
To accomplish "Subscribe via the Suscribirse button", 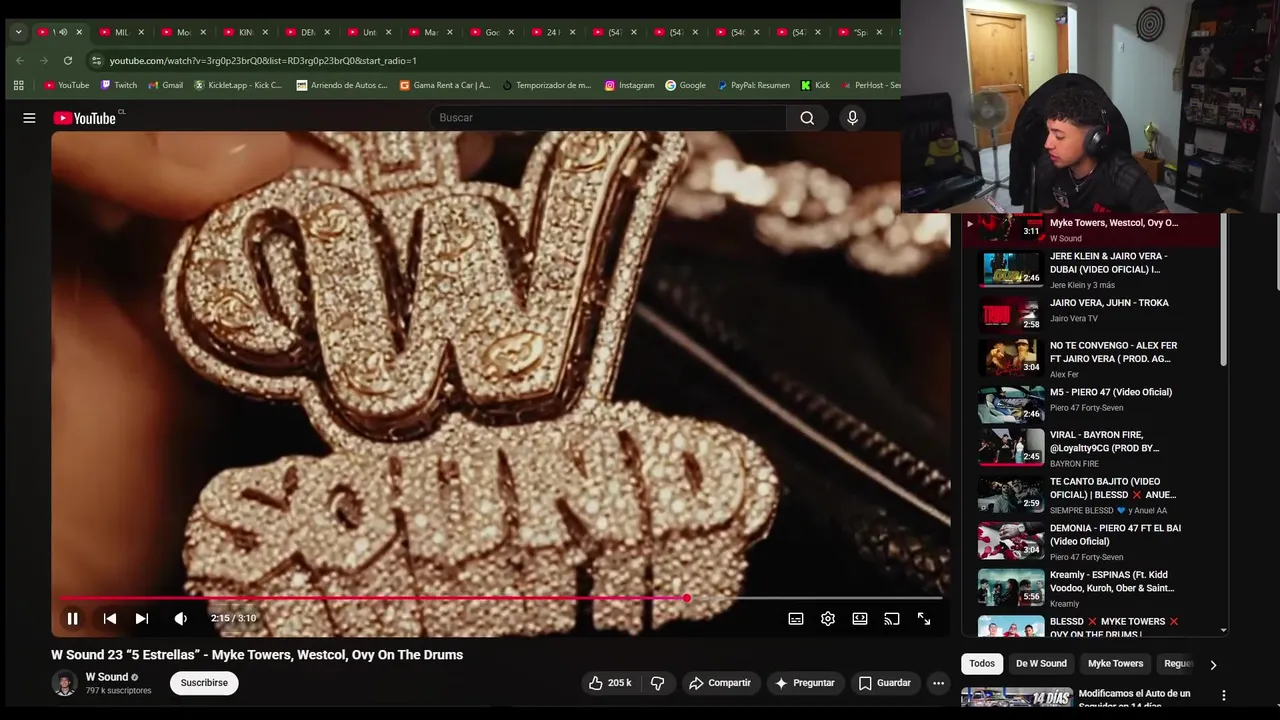I will click(x=204, y=683).
